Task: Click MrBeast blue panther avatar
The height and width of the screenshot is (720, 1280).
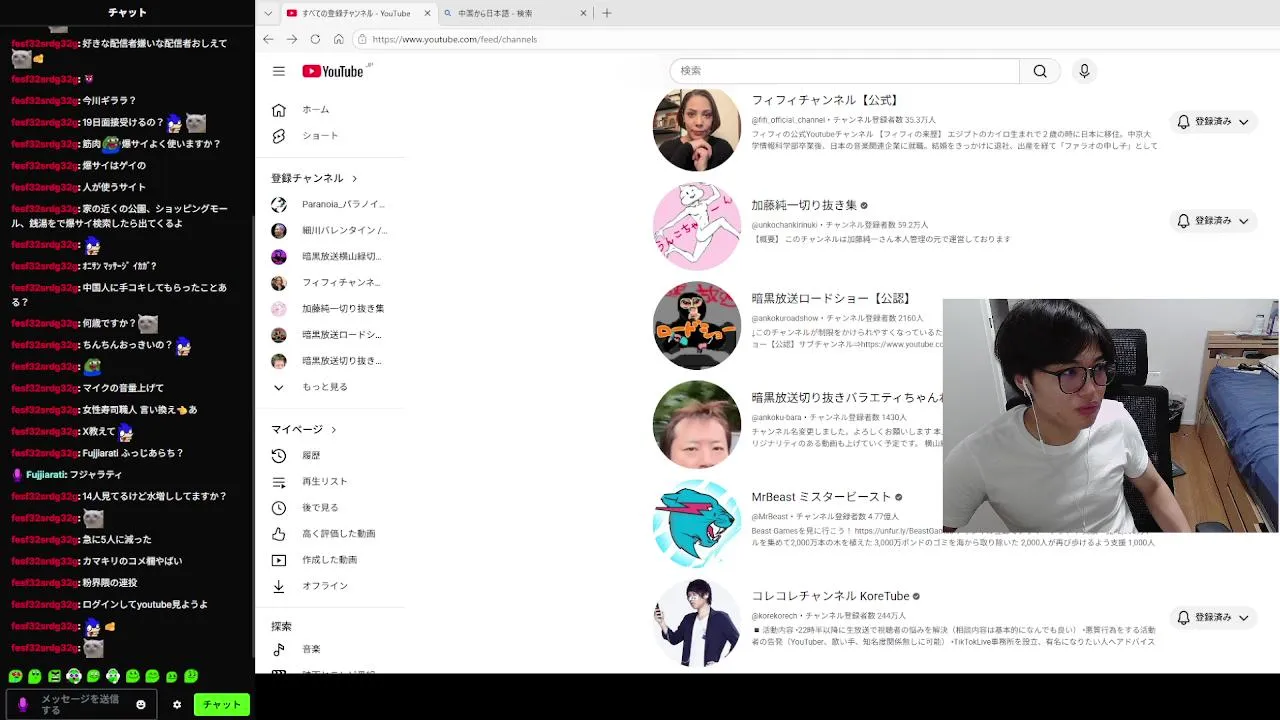Action: click(x=697, y=523)
